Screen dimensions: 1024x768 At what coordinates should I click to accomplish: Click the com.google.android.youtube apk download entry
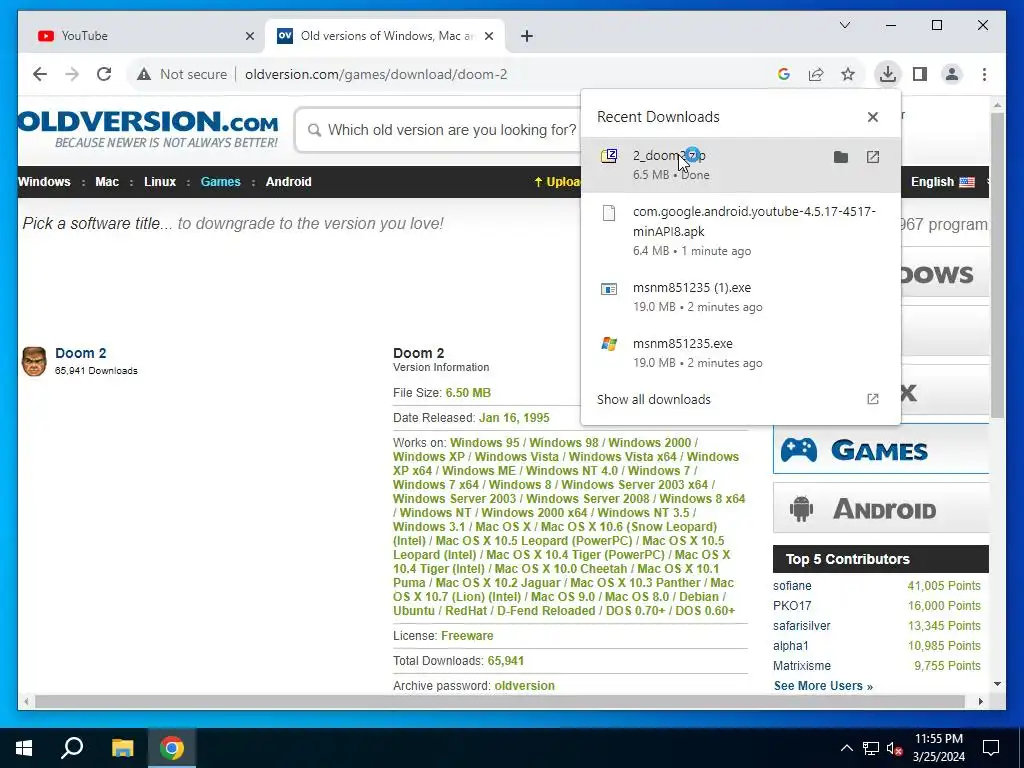coord(740,231)
